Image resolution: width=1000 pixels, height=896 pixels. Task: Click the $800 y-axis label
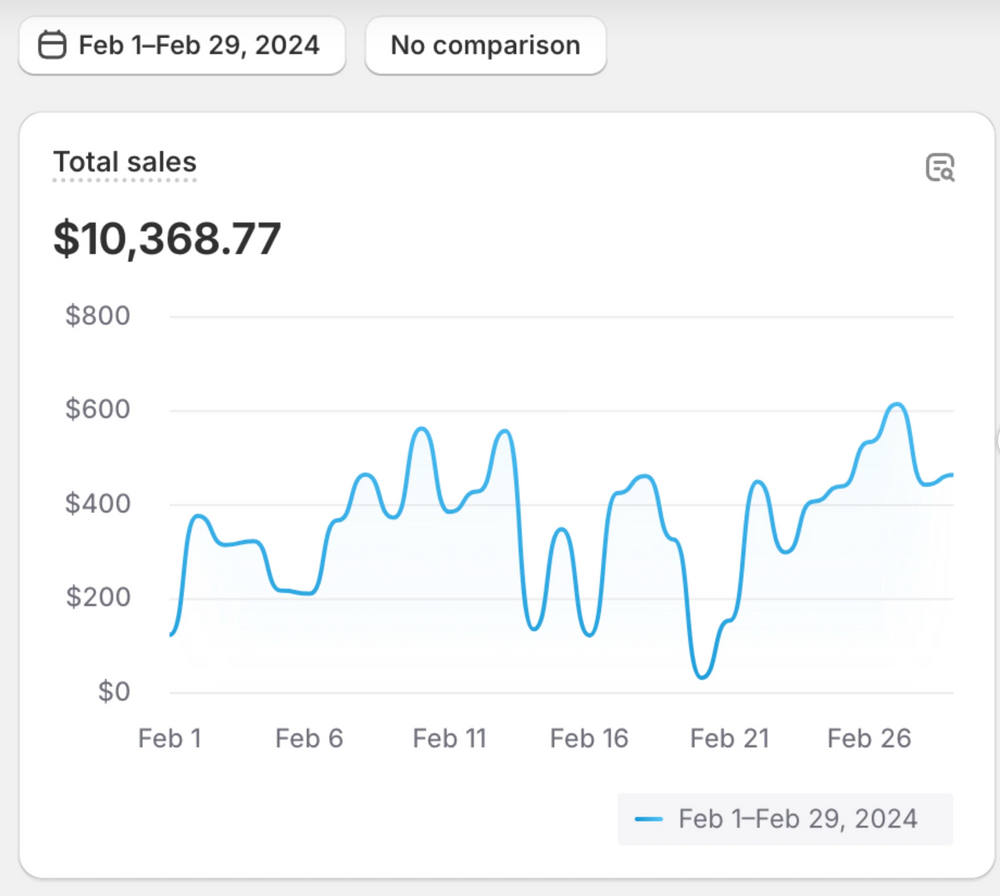click(x=97, y=316)
